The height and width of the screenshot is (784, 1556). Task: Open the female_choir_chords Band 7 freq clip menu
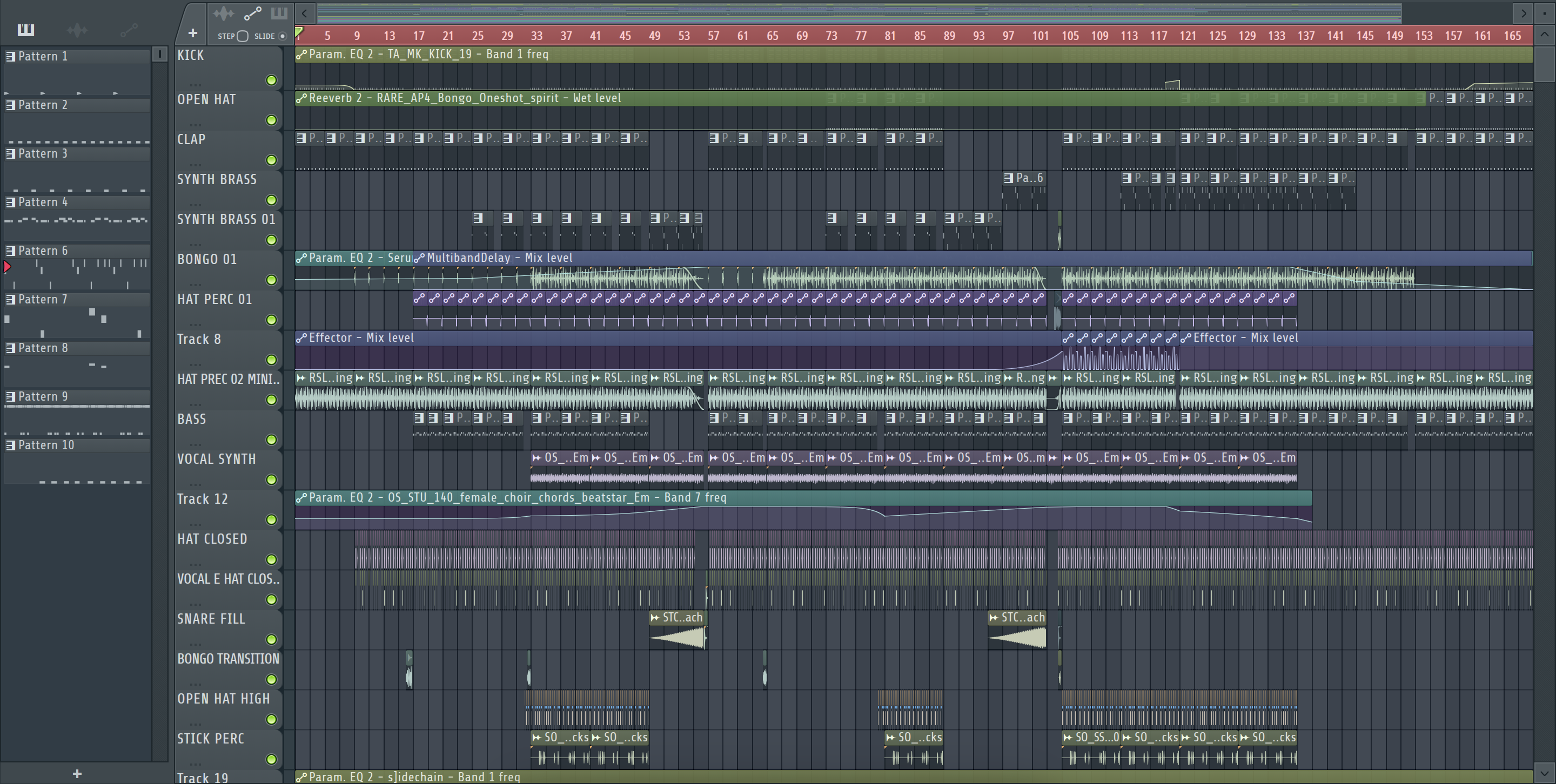[x=301, y=498]
